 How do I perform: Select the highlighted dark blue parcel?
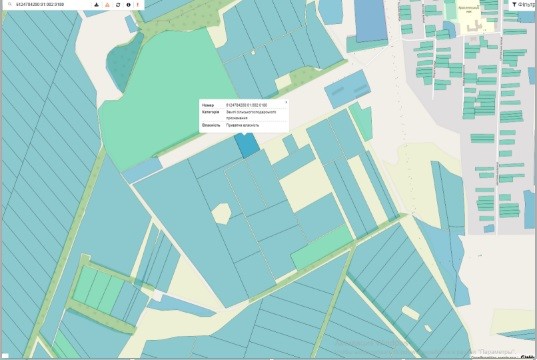pyautogui.click(x=247, y=145)
